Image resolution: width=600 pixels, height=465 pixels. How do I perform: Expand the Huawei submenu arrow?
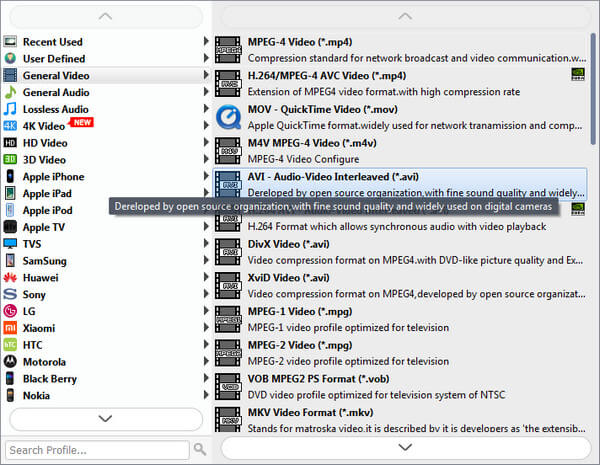(x=206, y=277)
